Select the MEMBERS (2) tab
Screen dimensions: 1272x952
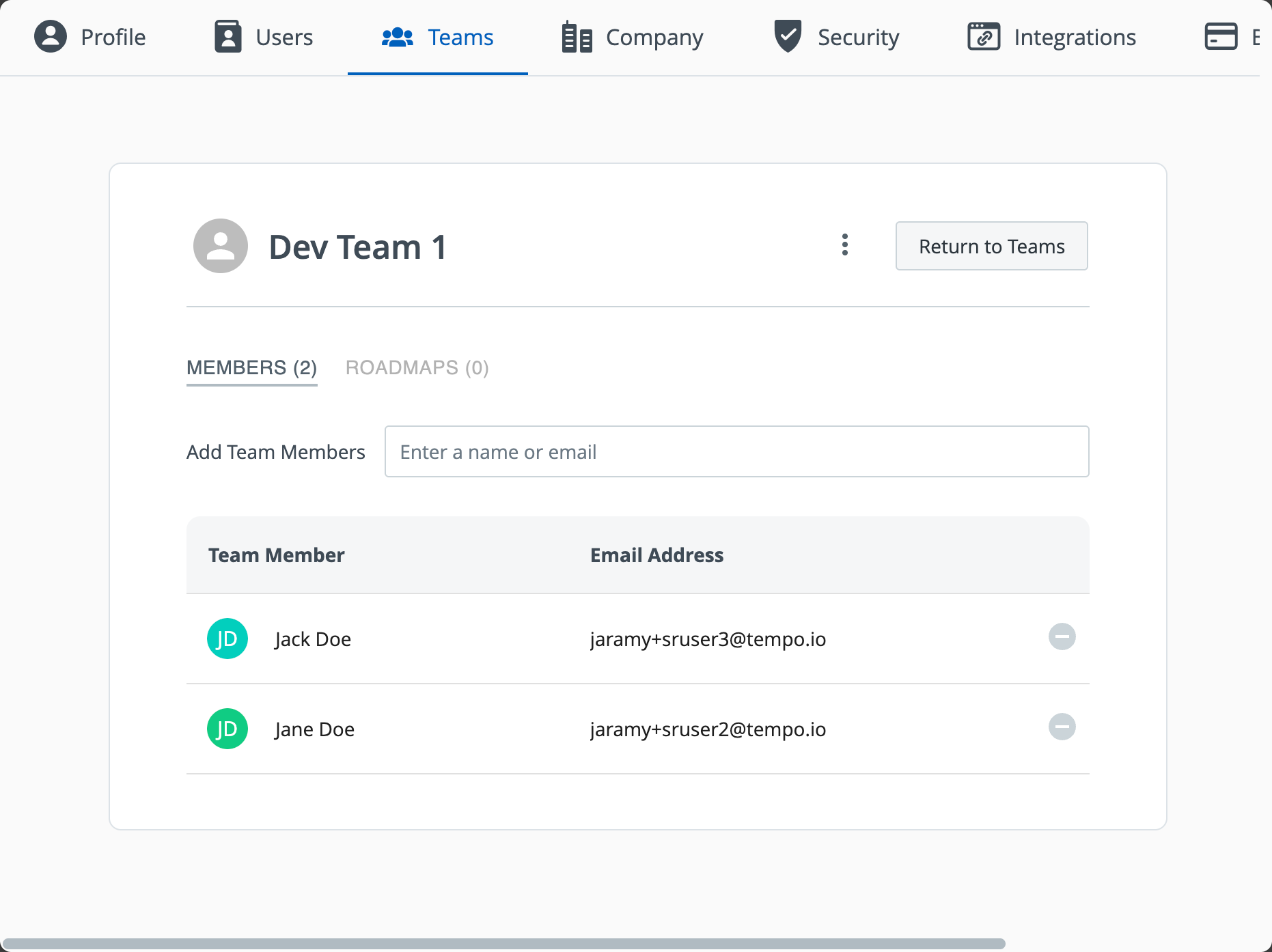click(x=251, y=368)
